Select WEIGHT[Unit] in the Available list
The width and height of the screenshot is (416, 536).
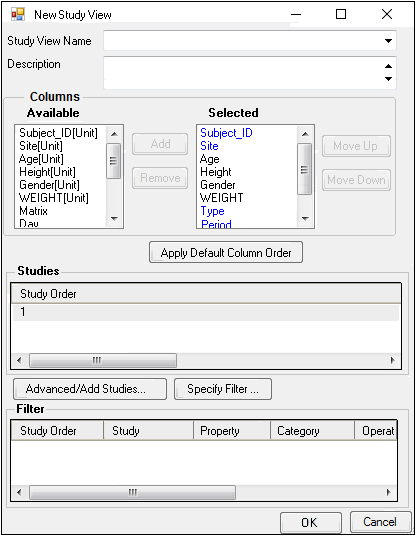coord(54,198)
